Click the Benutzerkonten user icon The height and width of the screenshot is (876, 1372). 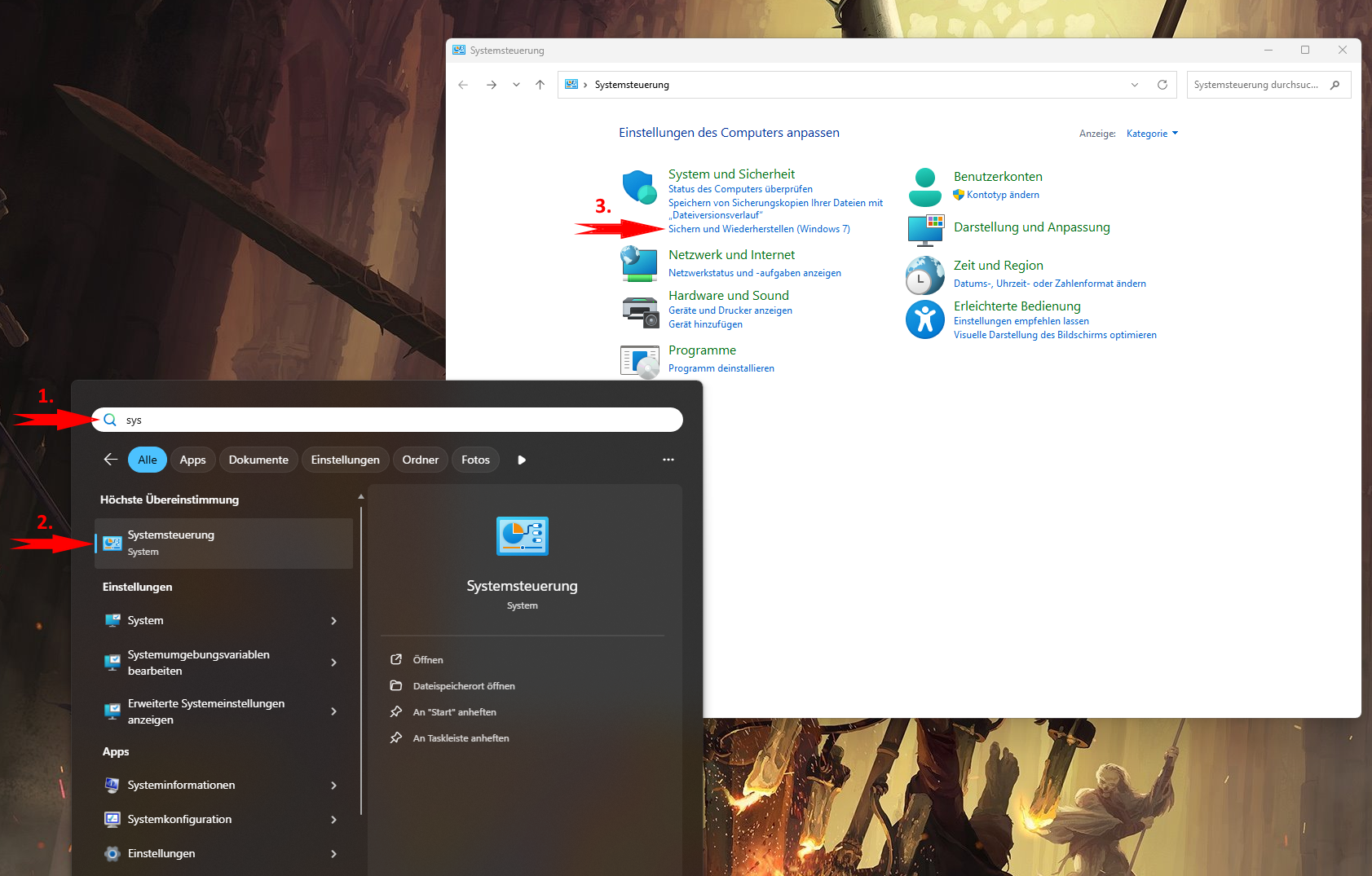[925, 187]
